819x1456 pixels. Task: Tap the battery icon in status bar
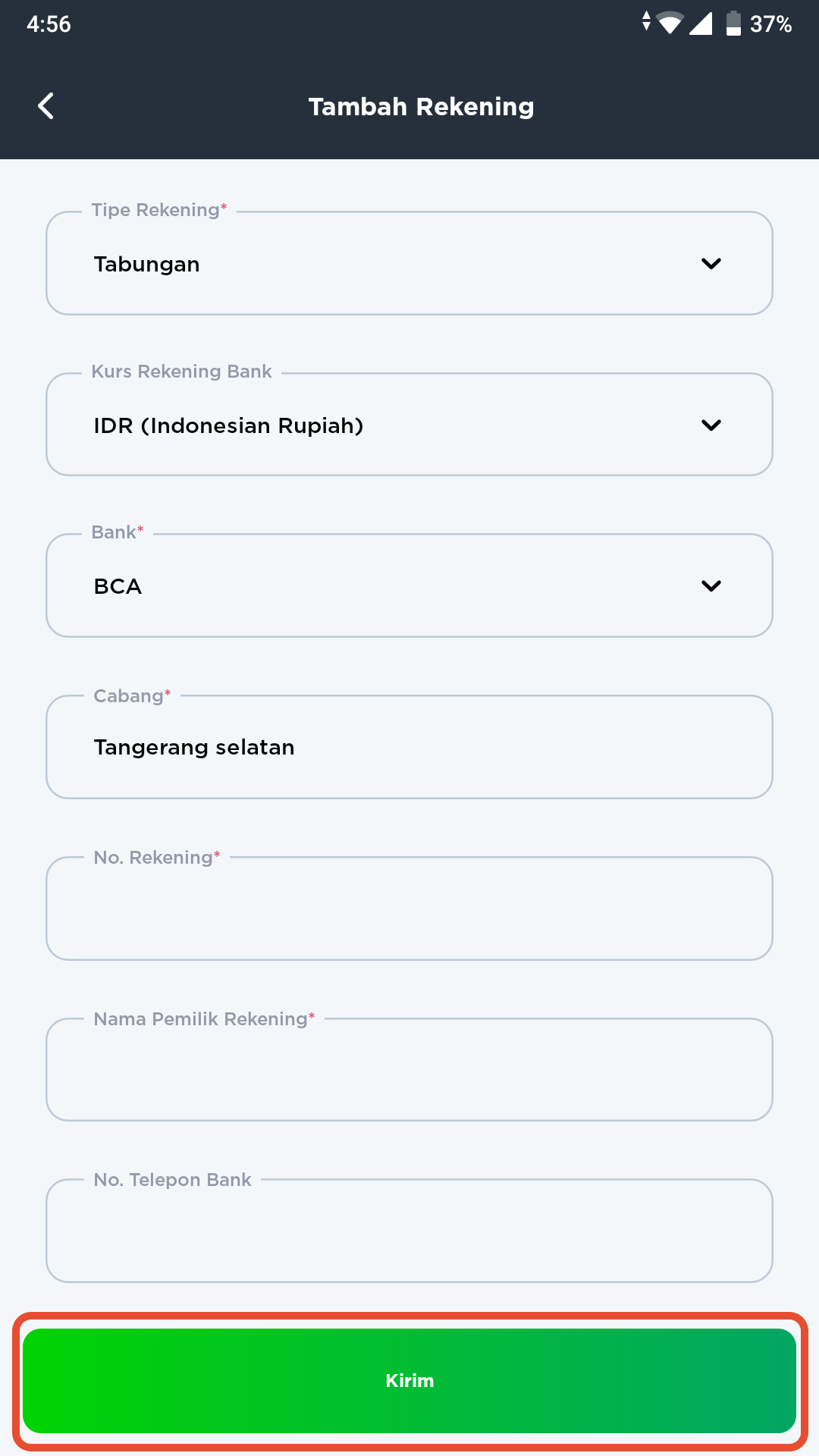pyautogui.click(x=733, y=24)
